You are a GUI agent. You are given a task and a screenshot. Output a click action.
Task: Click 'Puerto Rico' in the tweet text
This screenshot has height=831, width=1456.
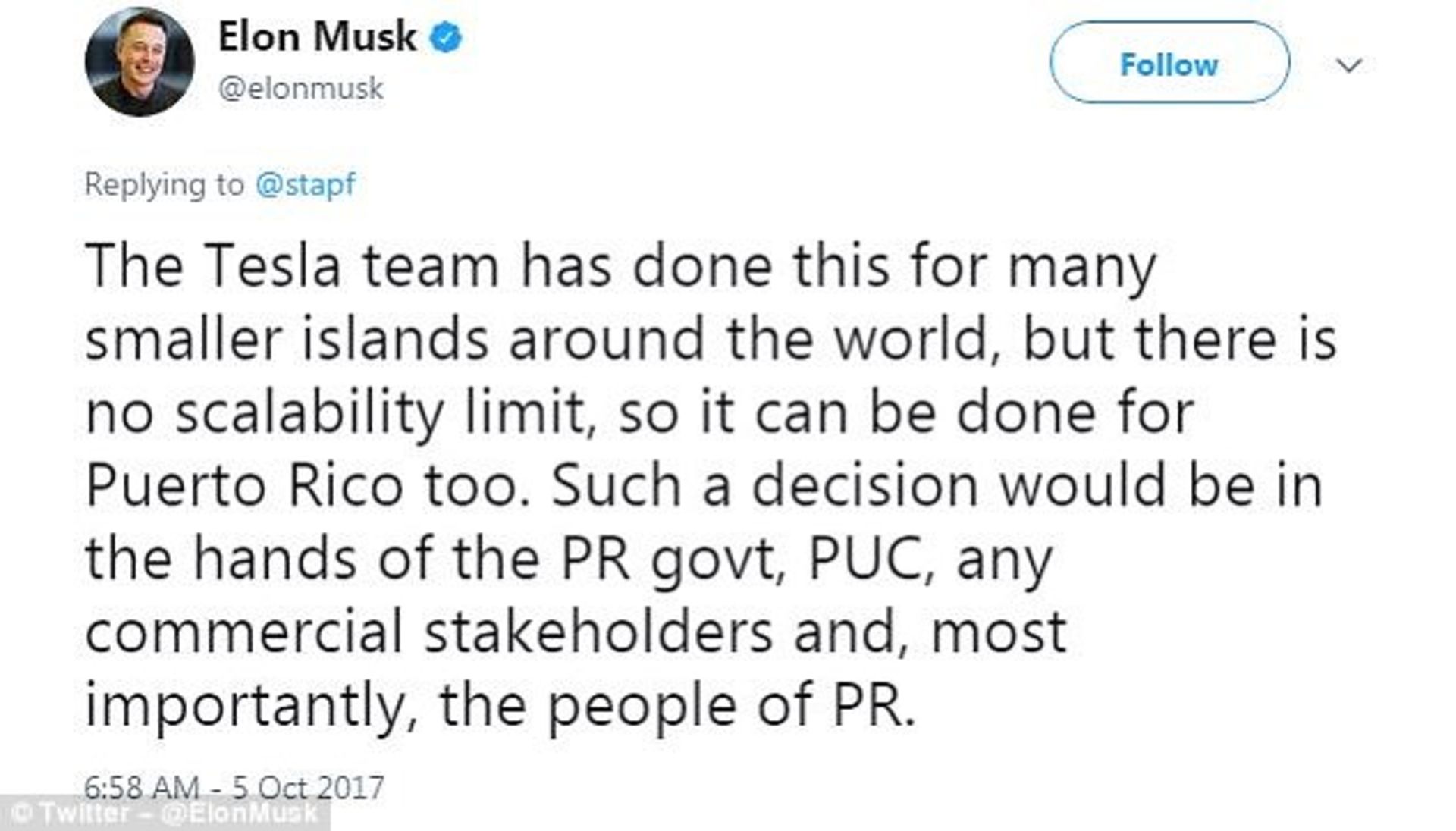[244, 485]
